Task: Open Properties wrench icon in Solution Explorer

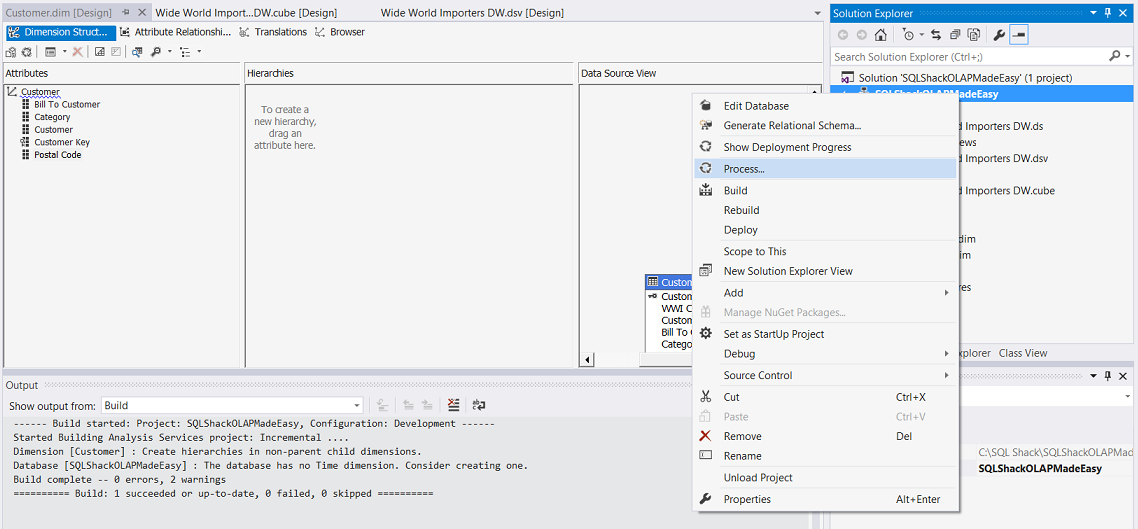Action: coord(998,35)
